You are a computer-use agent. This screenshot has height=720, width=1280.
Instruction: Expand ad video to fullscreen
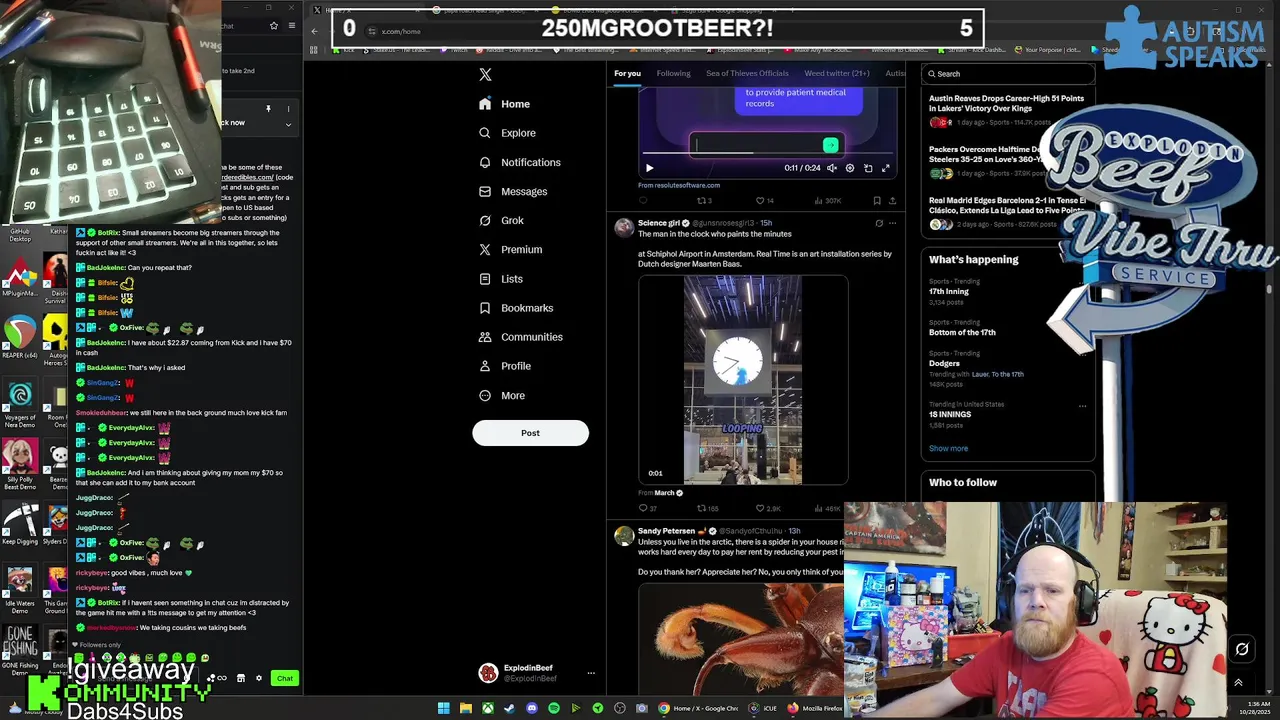886,168
